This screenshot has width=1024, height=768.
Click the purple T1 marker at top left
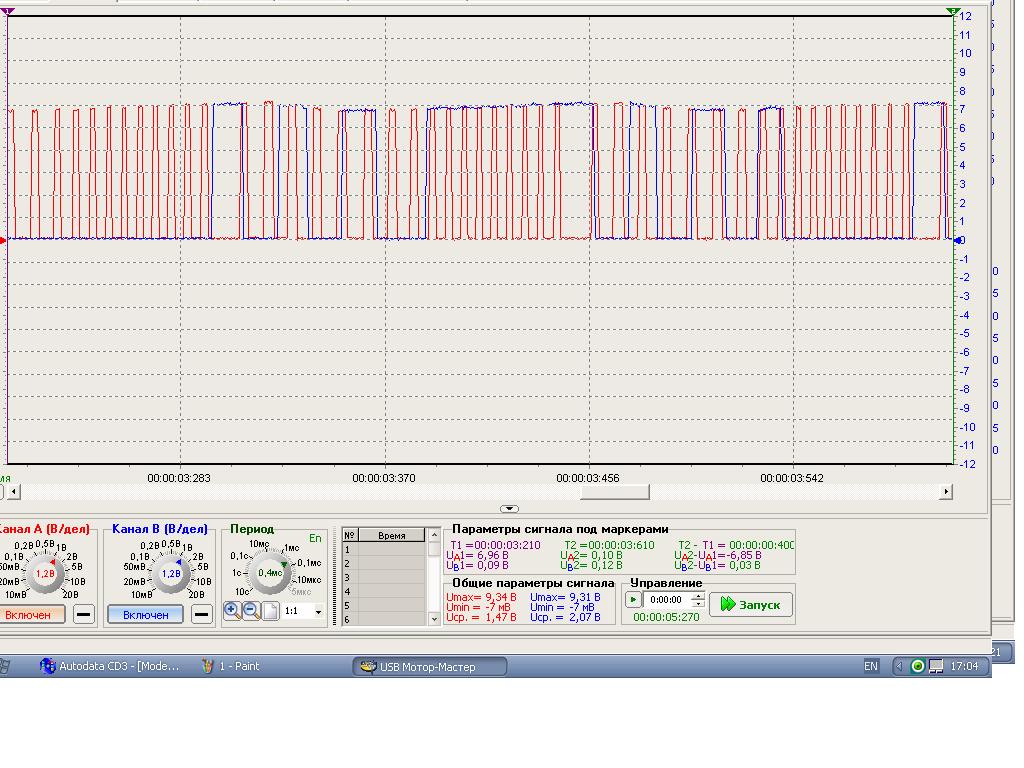point(8,12)
